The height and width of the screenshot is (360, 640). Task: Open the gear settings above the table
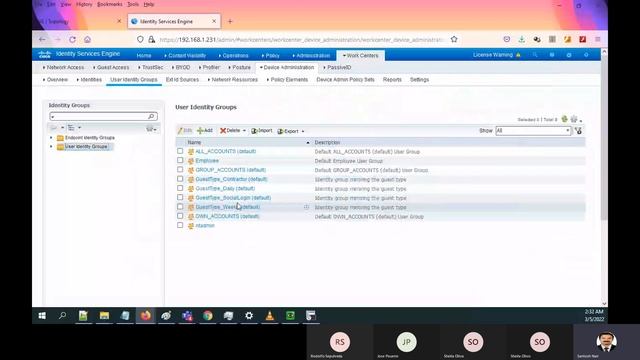[x=574, y=119]
